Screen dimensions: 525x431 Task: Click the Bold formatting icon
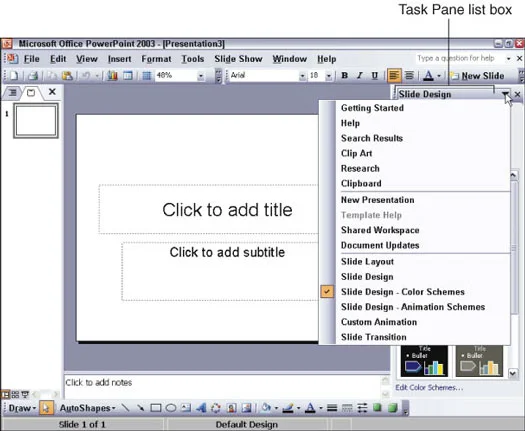coord(345,76)
